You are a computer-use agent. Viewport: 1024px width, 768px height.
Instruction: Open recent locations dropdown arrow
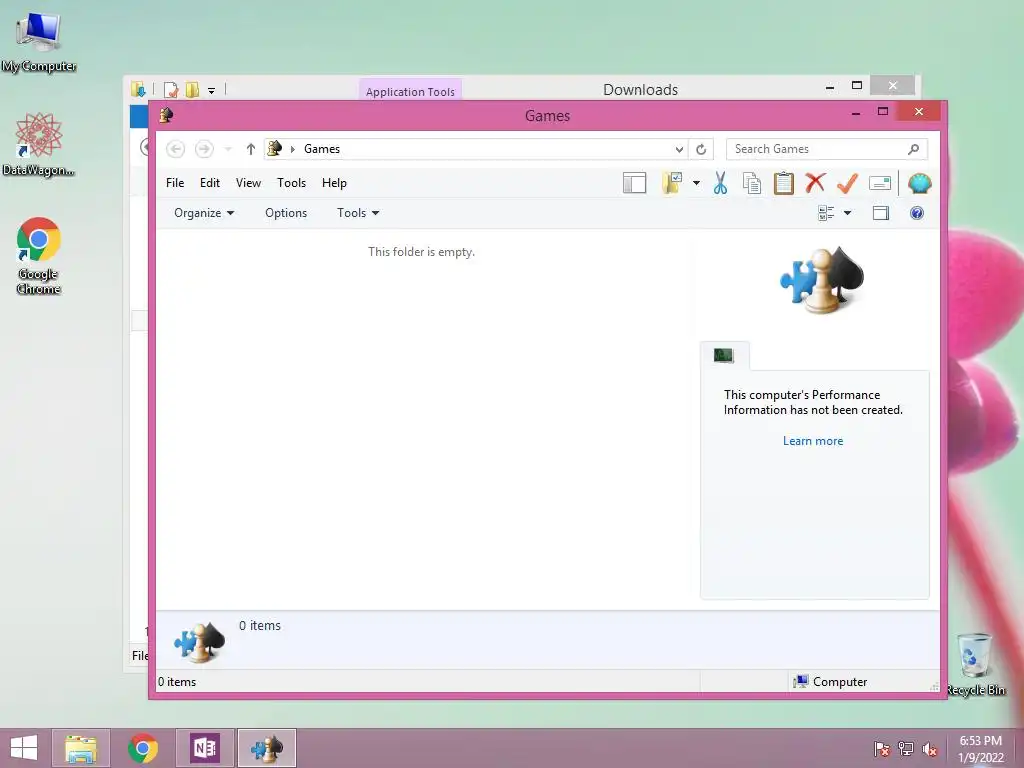coord(228,149)
